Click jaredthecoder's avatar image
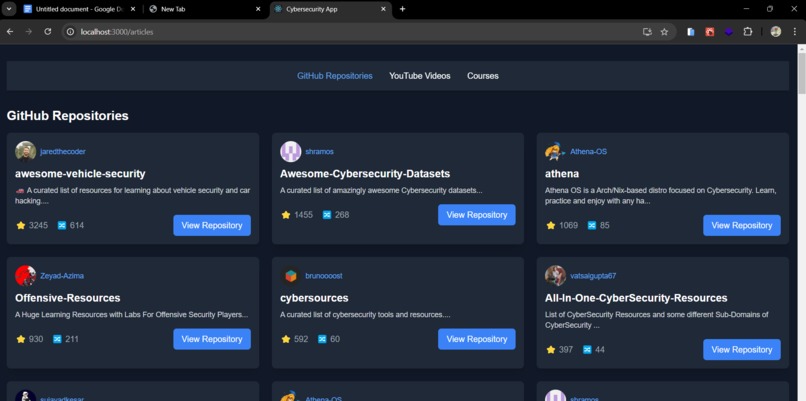This screenshot has height=401, width=806. [26, 152]
